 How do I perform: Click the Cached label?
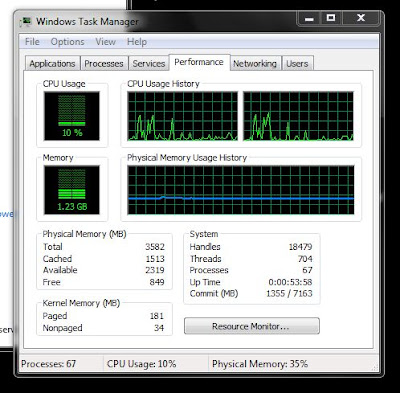57,259
